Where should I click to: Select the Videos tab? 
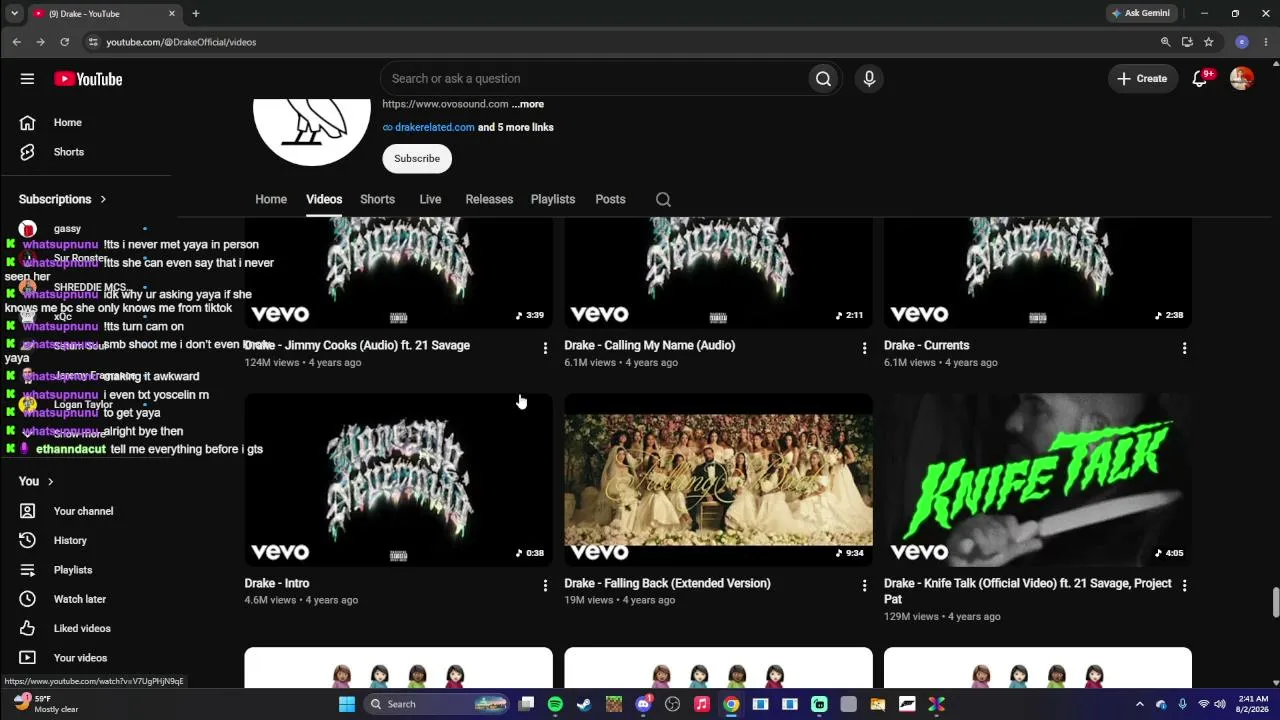tap(324, 199)
